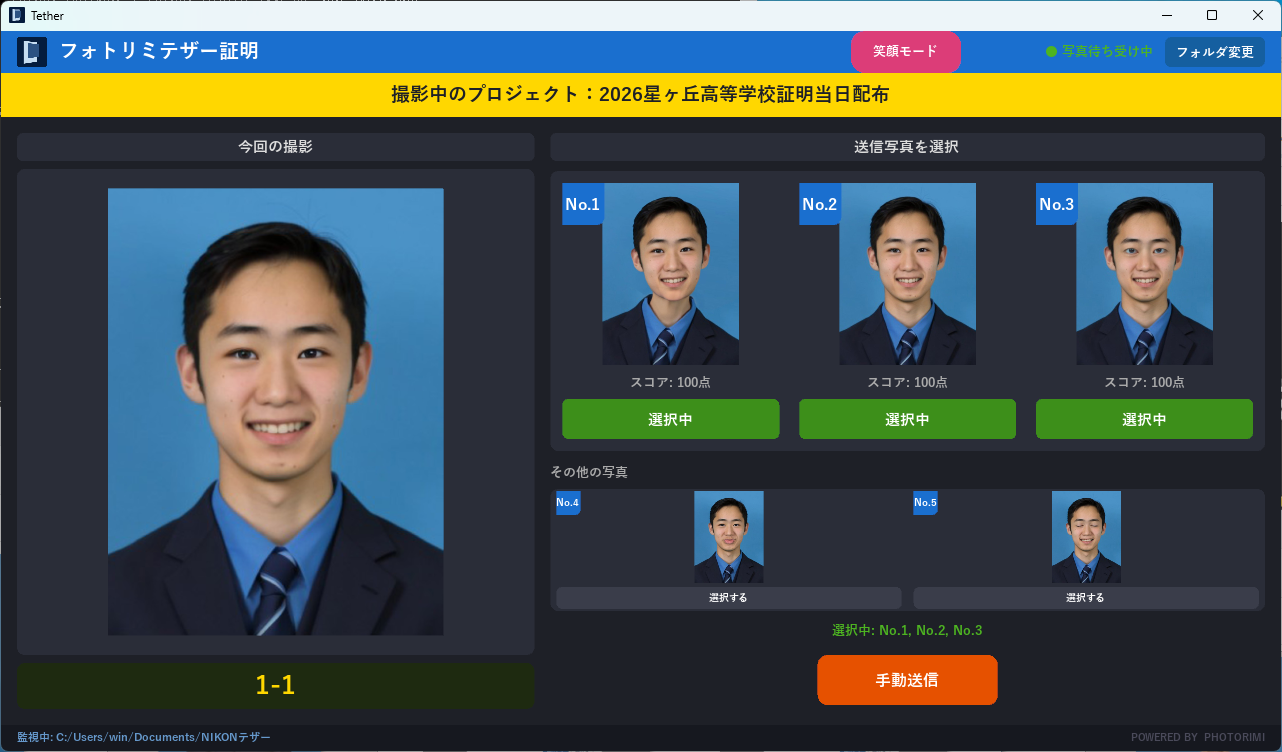Click the No.1 blue badge
Image resolution: width=1282 pixels, height=752 pixels.
[583, 204]
